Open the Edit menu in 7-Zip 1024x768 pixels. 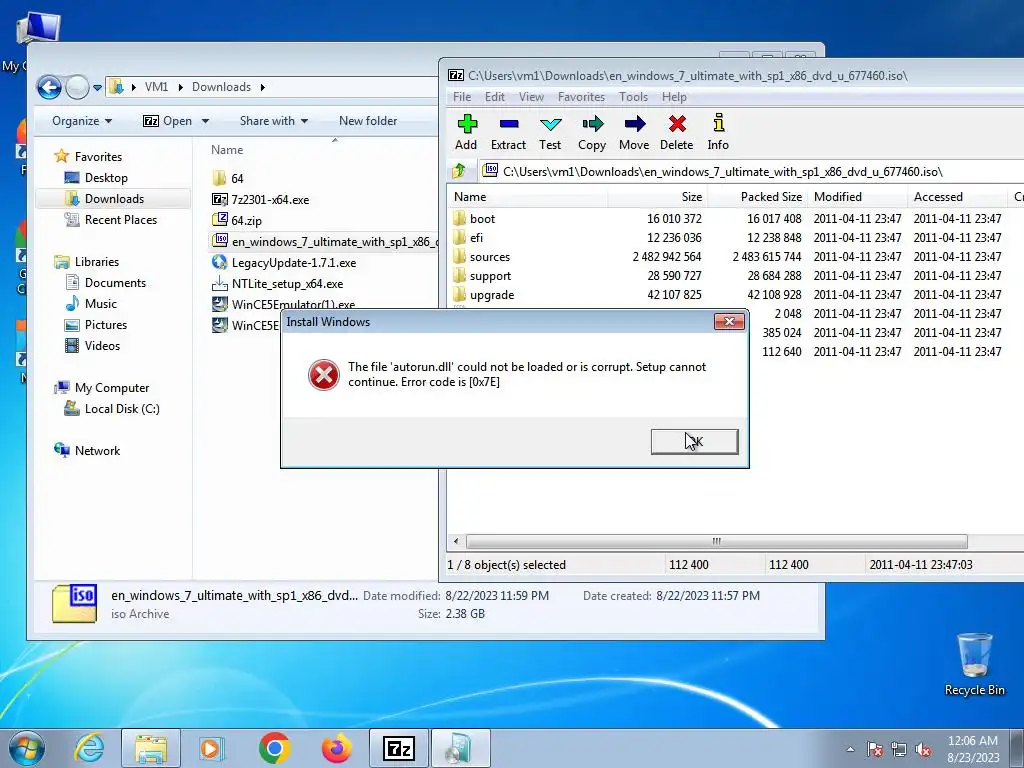(x=494, y=97)
